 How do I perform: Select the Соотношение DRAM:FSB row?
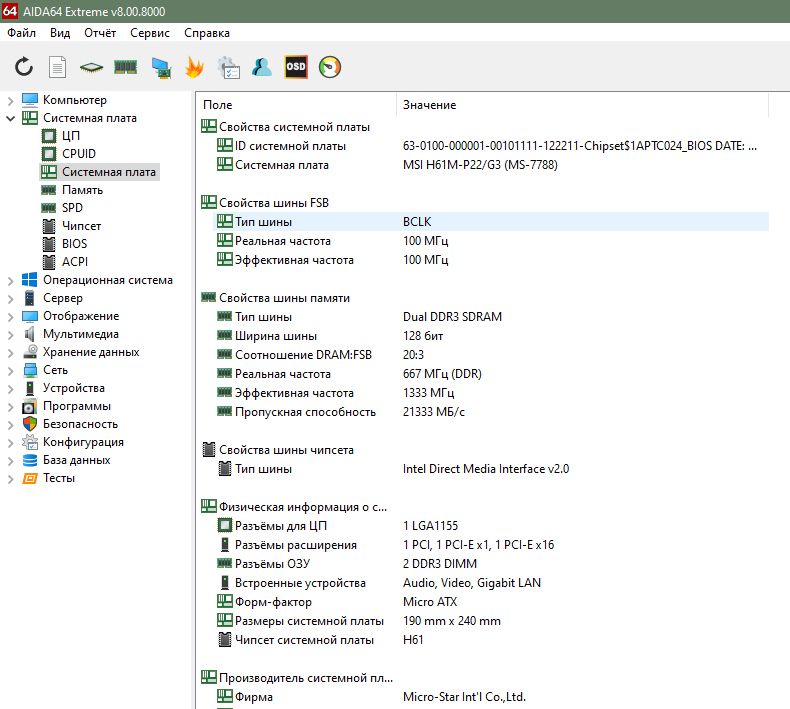pos(491,355)
